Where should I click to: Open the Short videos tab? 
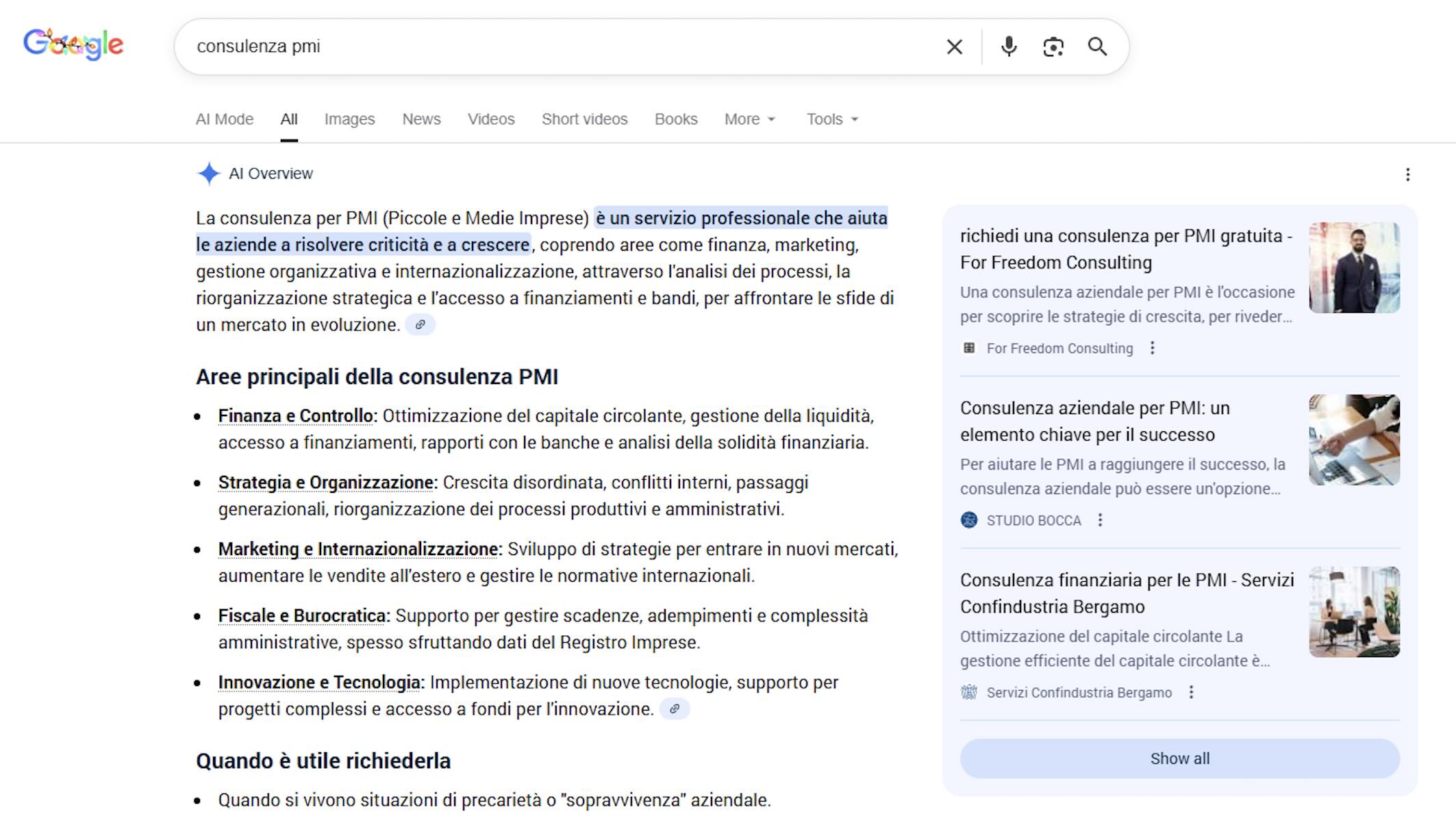[584, 119]
